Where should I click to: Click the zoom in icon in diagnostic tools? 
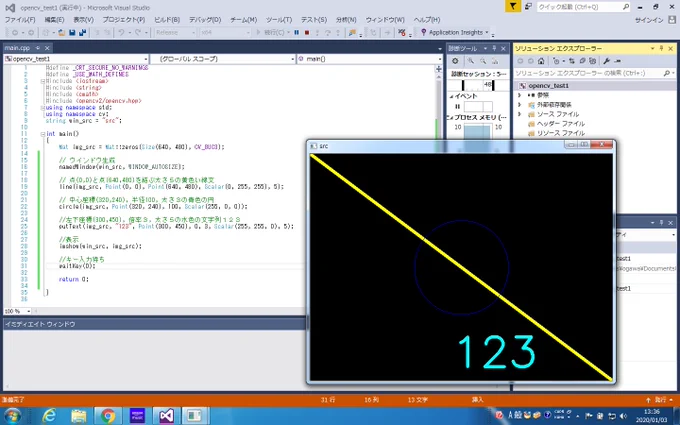[x=471, y=61]
